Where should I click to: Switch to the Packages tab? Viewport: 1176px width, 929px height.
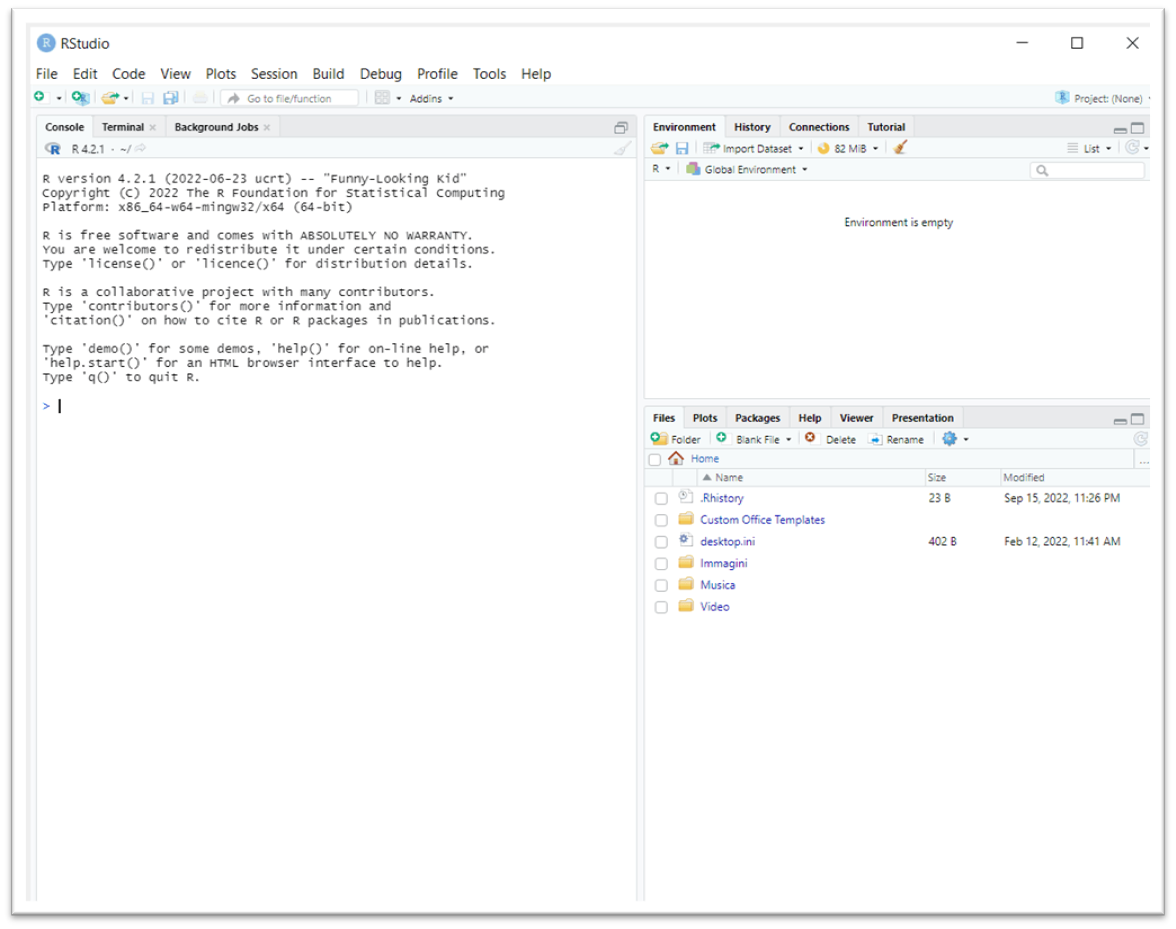point(757,418)
